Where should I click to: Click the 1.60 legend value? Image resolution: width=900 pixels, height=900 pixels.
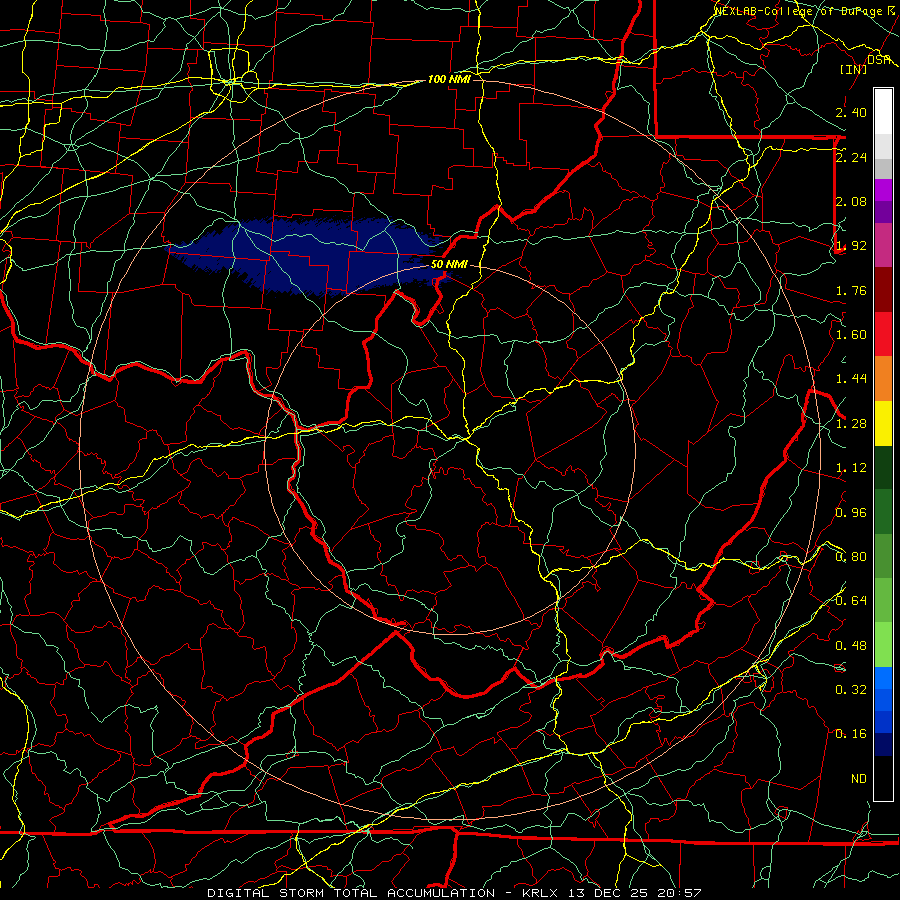coord(851,335)
